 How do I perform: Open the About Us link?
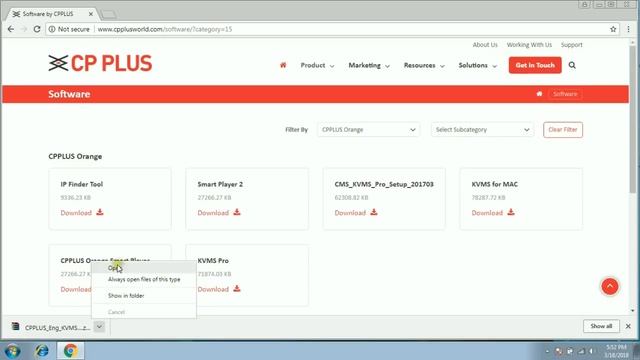pos(485,45)
